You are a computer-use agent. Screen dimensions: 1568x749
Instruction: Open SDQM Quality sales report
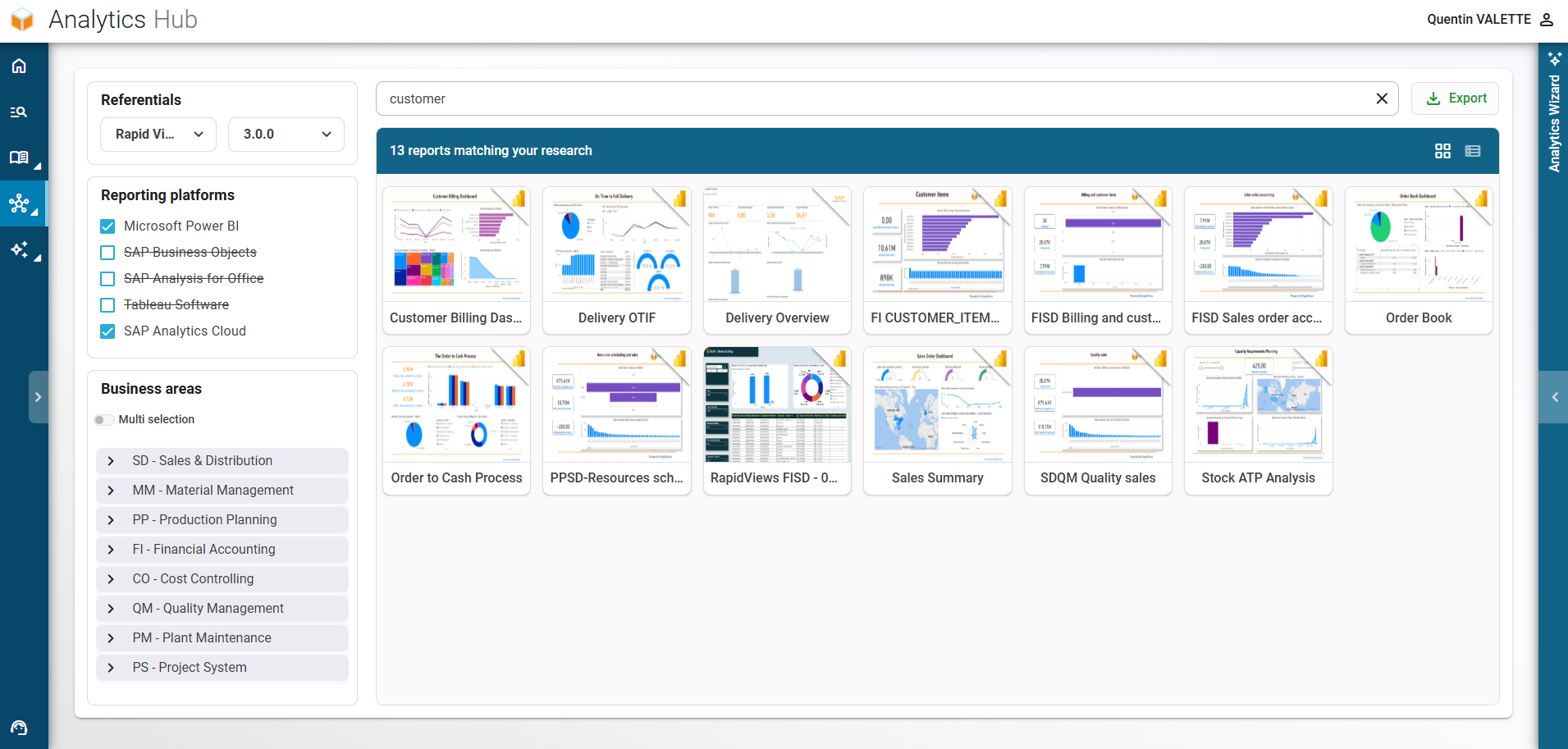[x=1098, y=421]
